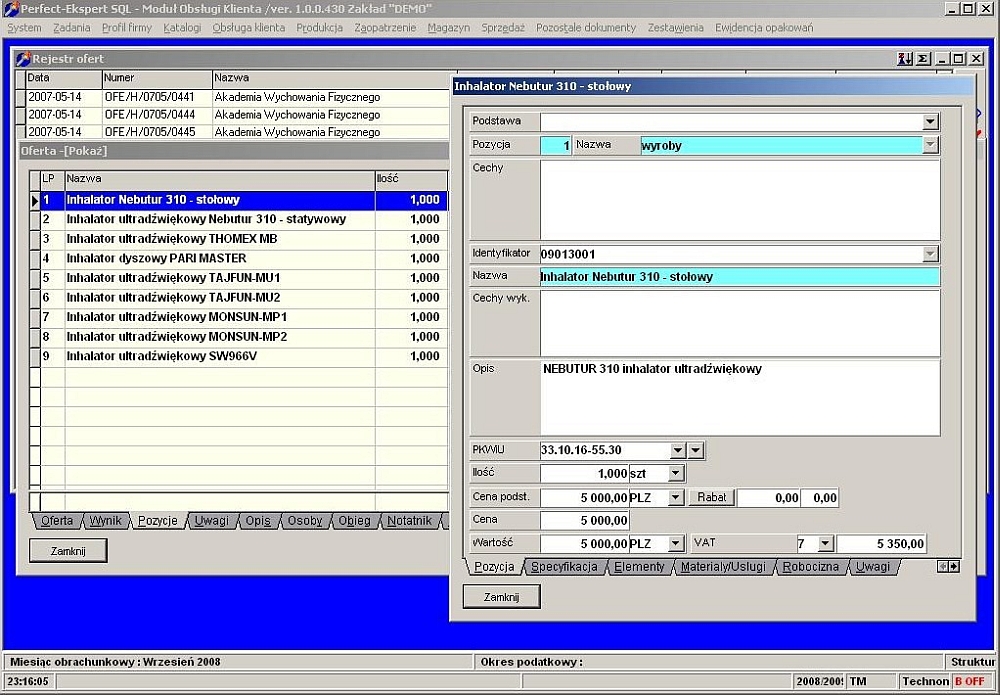Select Inhalator ultradźwiękowy MONSUN-MP2 row
The image size is (1000, 695).
(244, 337)
